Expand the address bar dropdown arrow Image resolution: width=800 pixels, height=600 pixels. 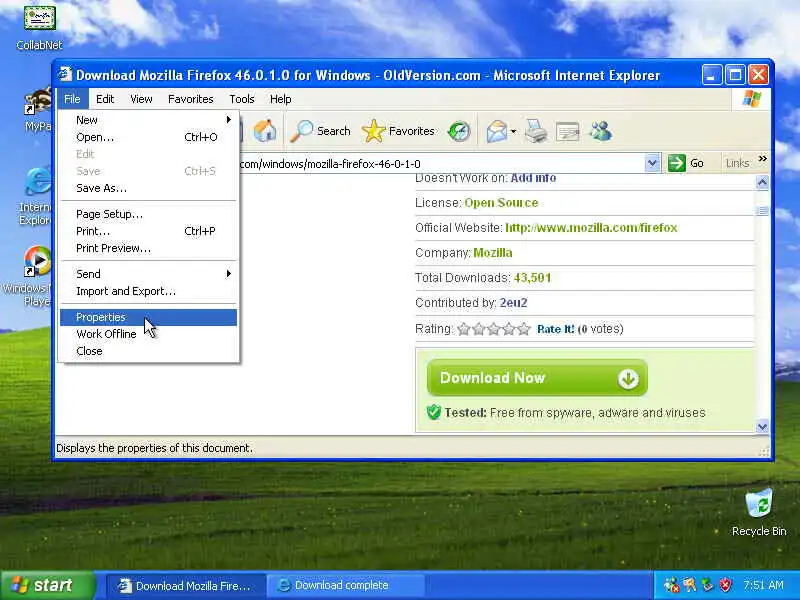(652, 163)
